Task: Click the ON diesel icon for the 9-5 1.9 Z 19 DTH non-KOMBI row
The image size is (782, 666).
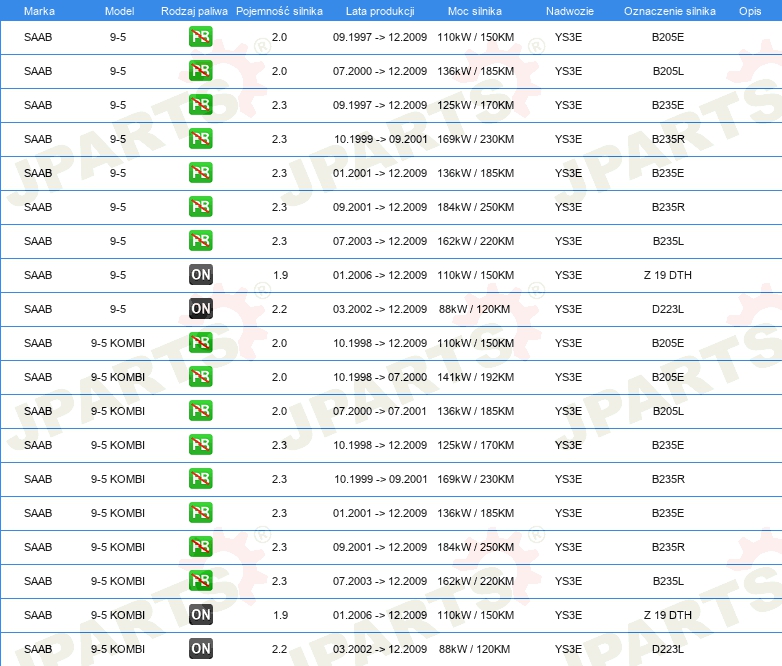Action: [200, 274]
